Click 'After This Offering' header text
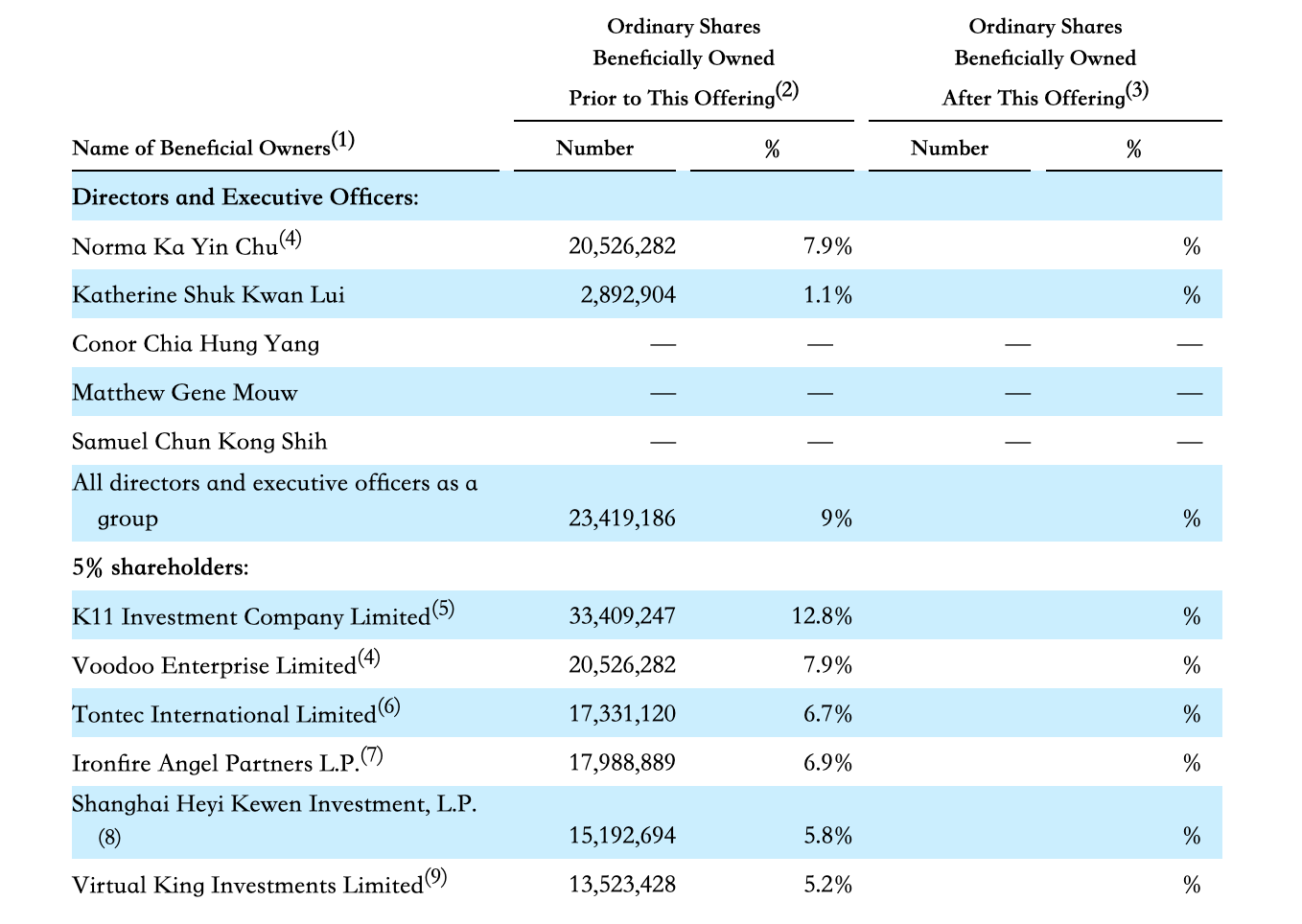The height and width of the screenshot is (924, 1302). [x=1034, y=98]
